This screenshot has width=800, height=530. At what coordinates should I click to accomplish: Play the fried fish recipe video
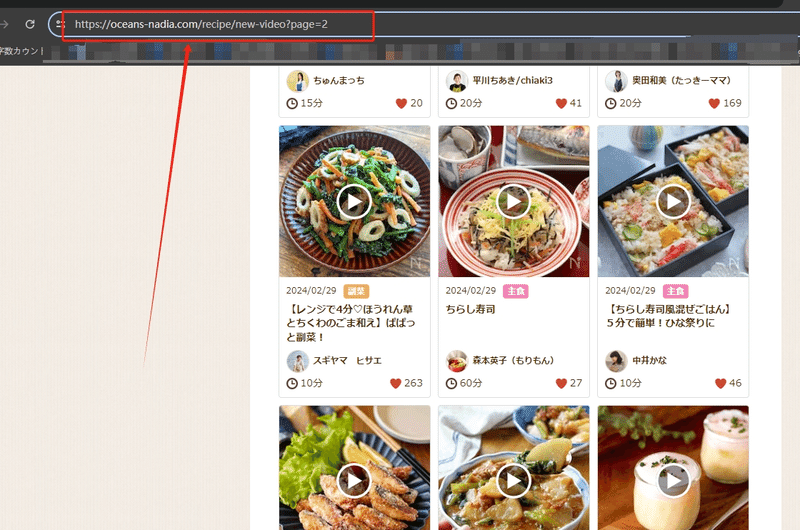(x=354, y=481)
